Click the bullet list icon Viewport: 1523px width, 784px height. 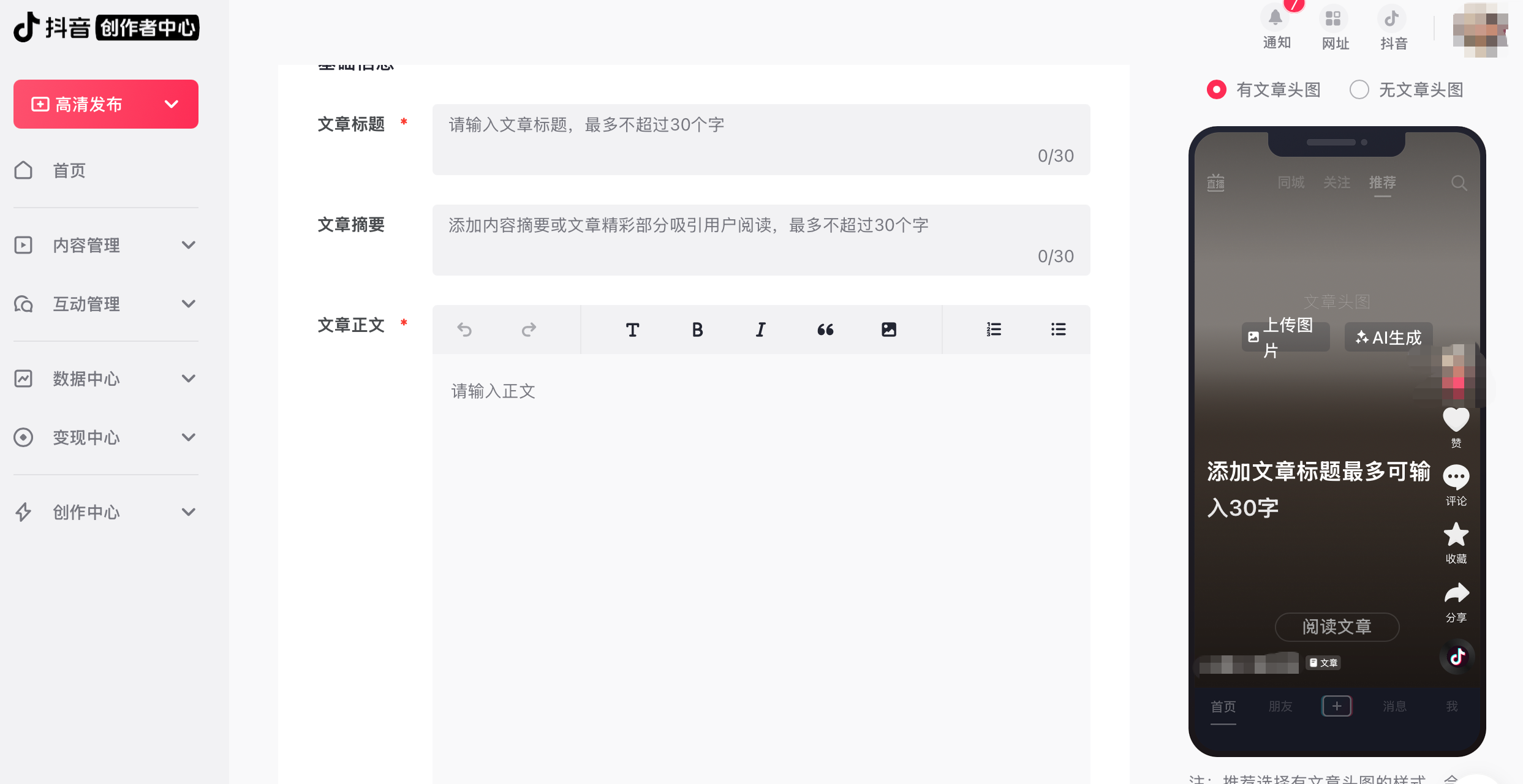coord(1058,329)
